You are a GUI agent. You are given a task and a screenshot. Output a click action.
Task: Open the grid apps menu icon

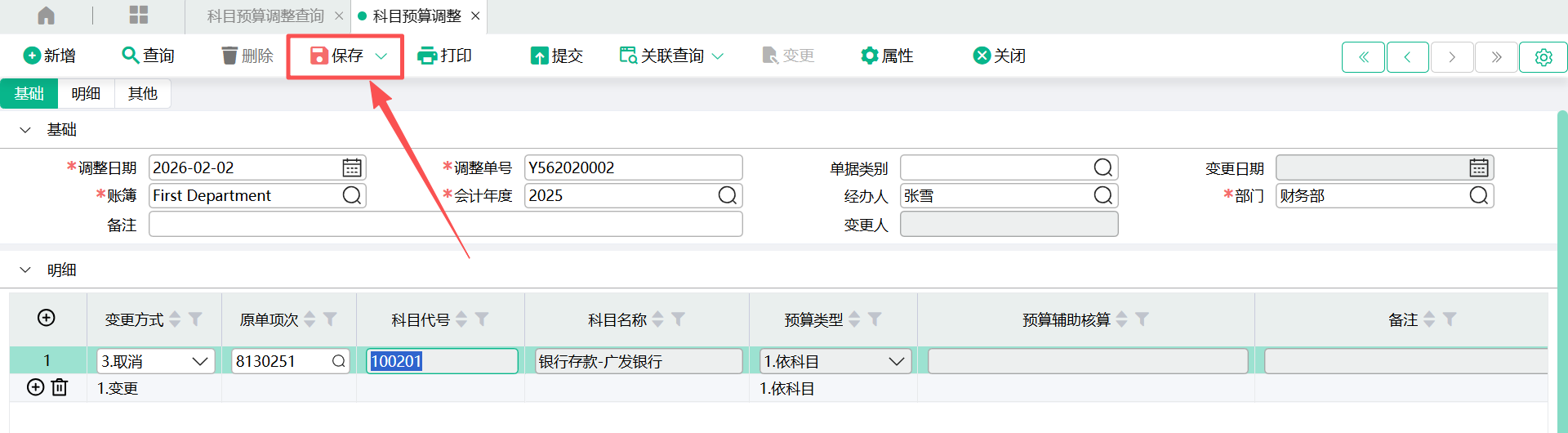139,16
